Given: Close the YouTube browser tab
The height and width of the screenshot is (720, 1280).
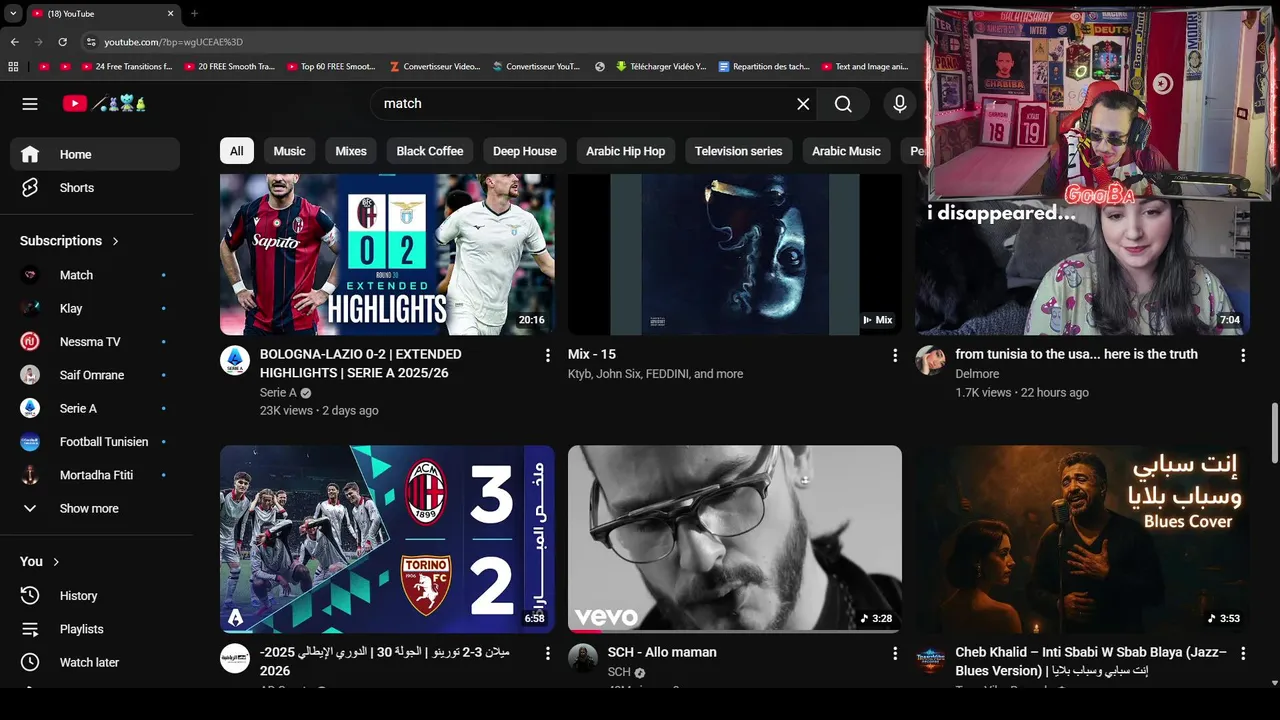Looking at the screenshot, I should pyautogui.click(x=170, y=13).
